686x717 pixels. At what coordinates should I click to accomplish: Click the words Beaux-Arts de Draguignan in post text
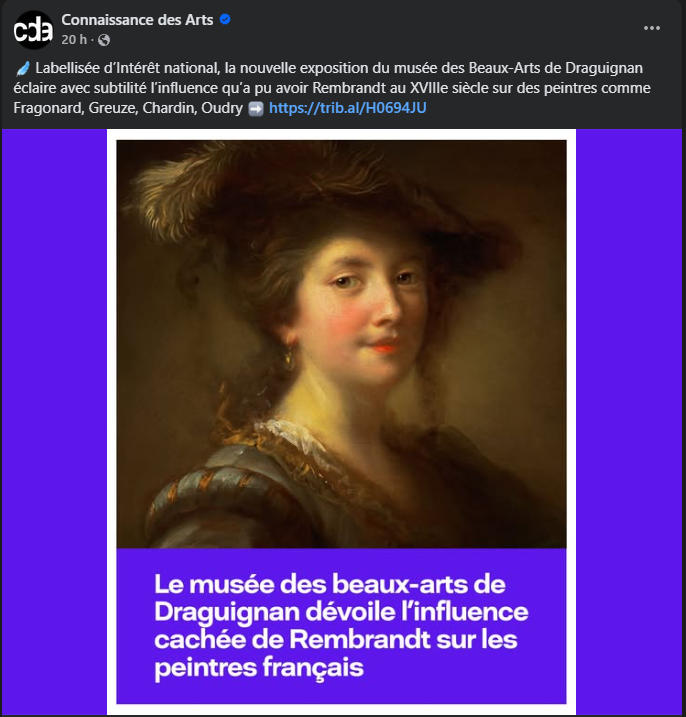click(x=556, y=68)
